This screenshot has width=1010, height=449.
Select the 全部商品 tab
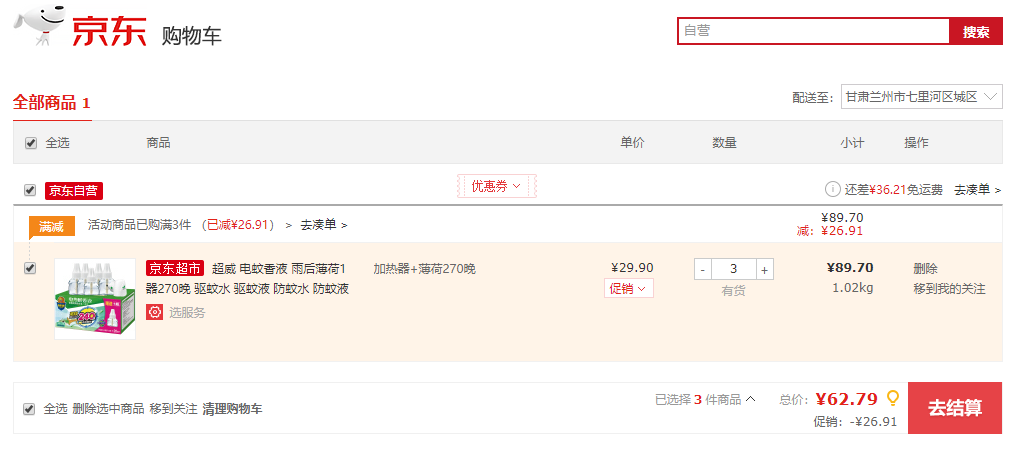click(52, 102)
